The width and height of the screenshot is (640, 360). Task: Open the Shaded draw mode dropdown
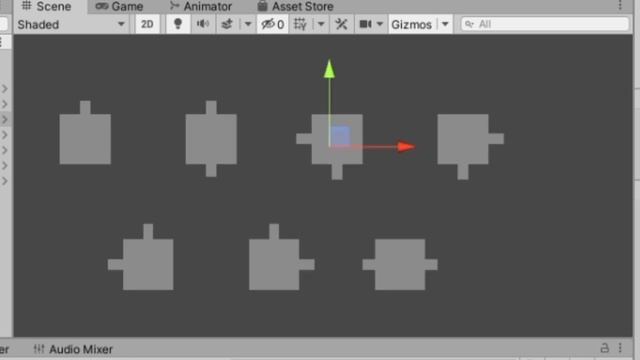point(71,24)
